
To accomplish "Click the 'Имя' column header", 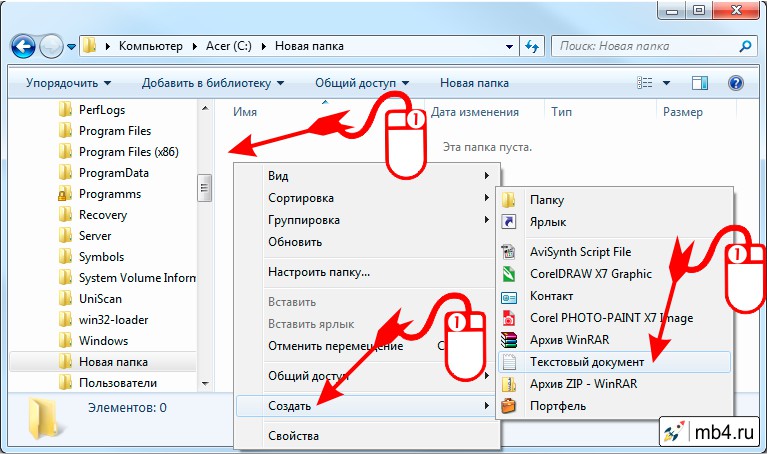I will (245, 112).
